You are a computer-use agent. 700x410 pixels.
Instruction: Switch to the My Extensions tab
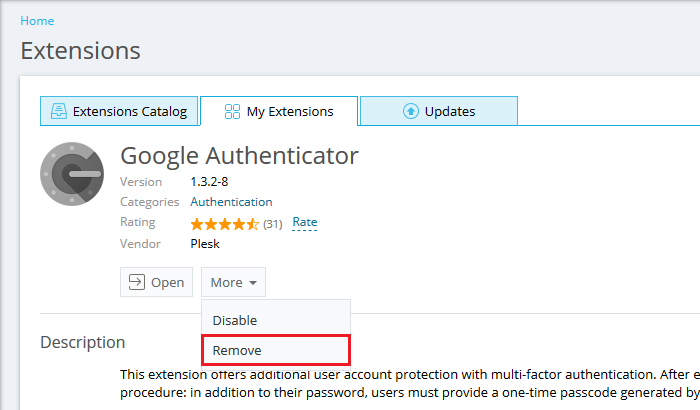279,111
